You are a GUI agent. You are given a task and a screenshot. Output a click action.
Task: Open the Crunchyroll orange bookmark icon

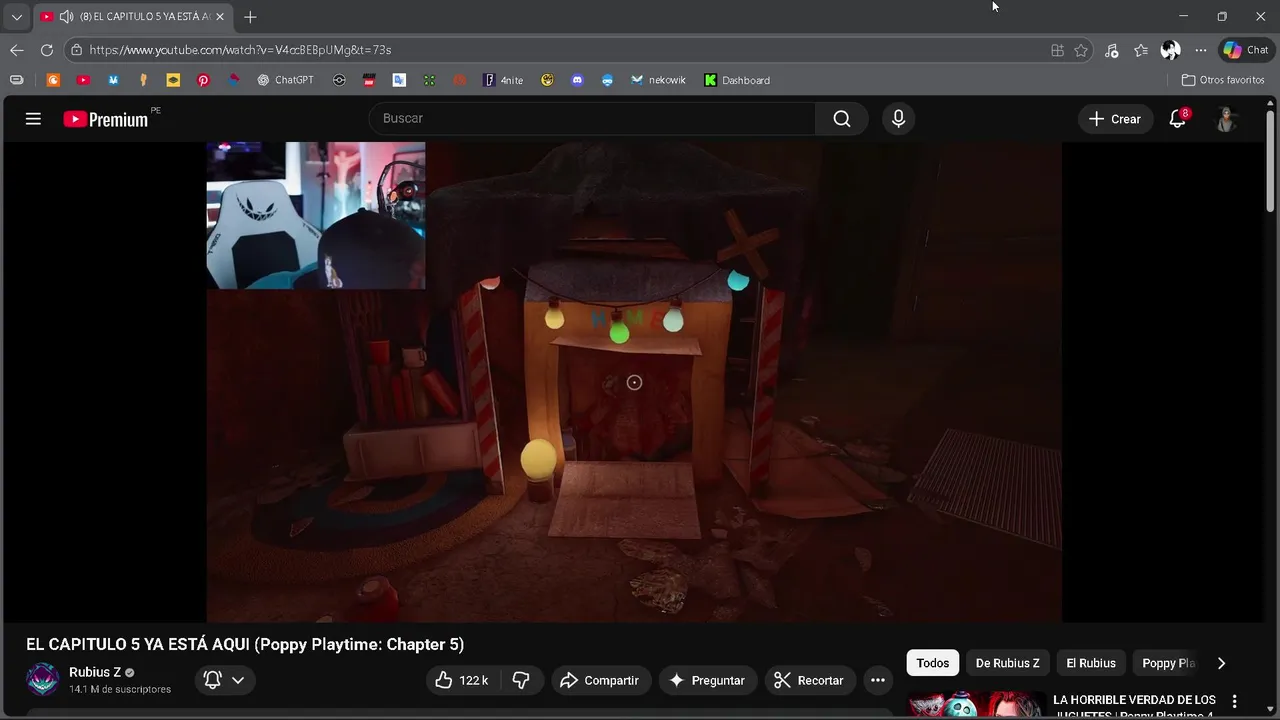click(53, 80)
